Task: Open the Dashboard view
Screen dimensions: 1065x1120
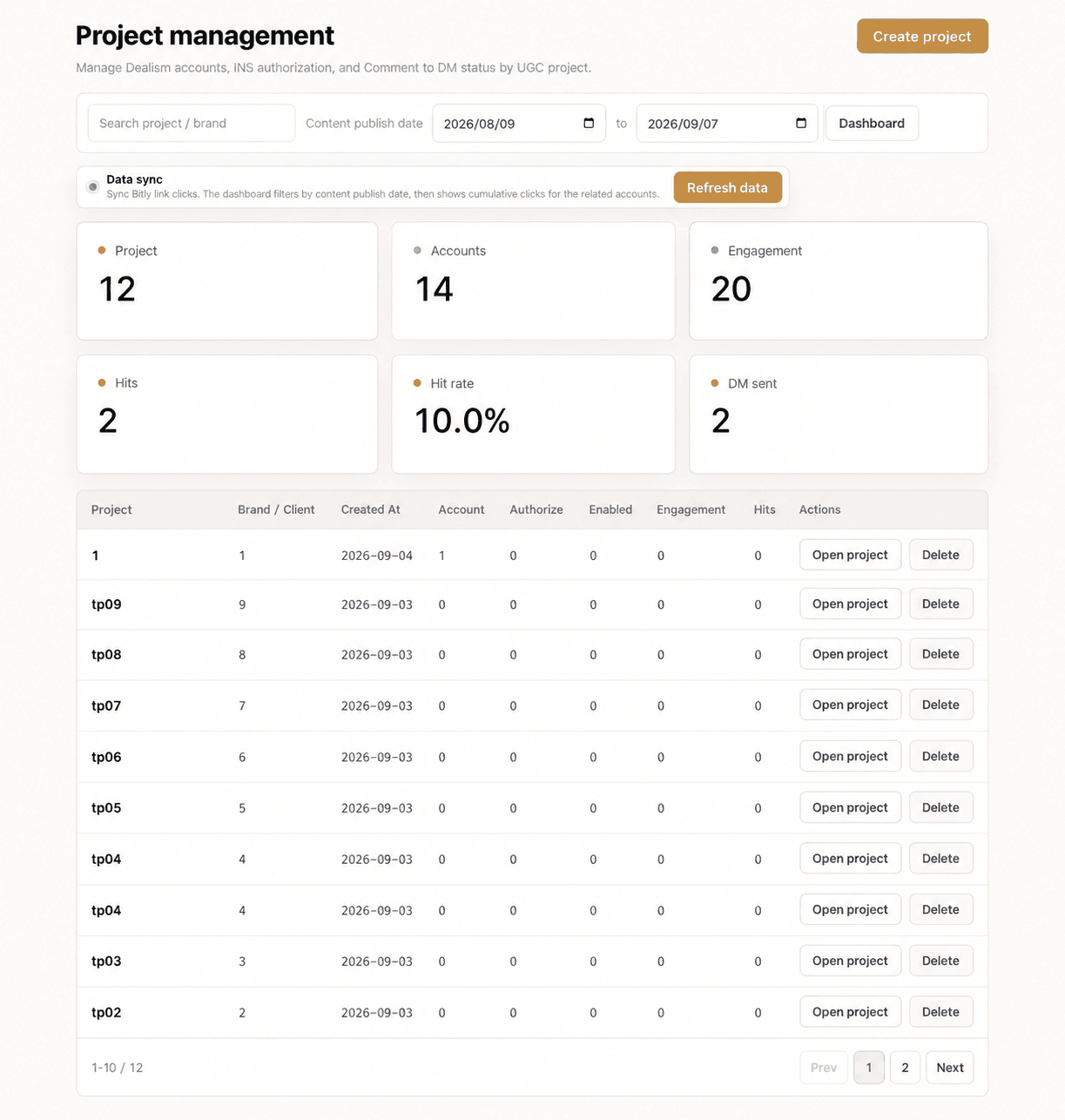Action: 872,123
